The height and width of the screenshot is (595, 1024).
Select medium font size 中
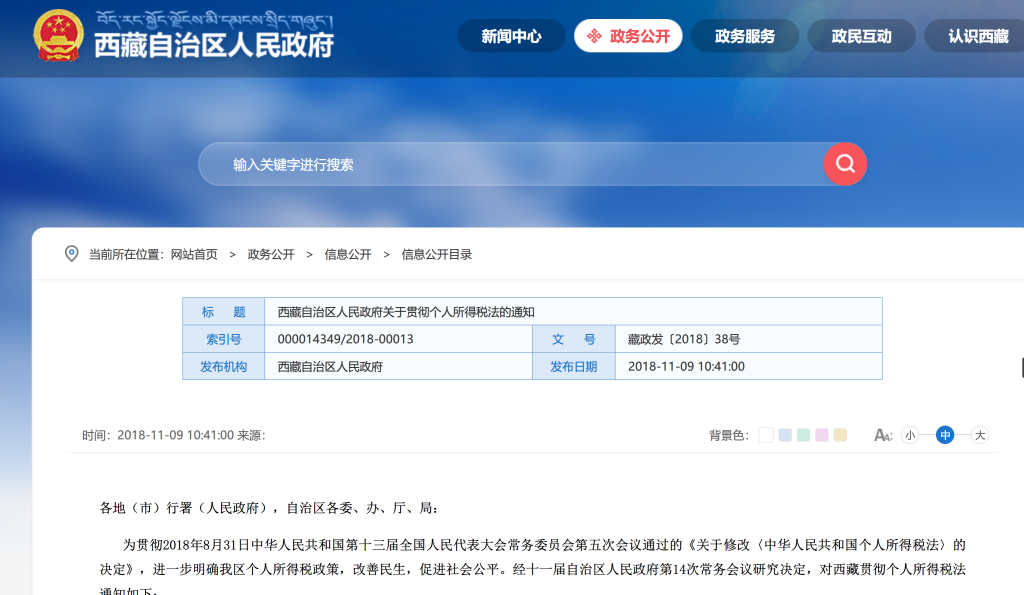tap(945, 435)
